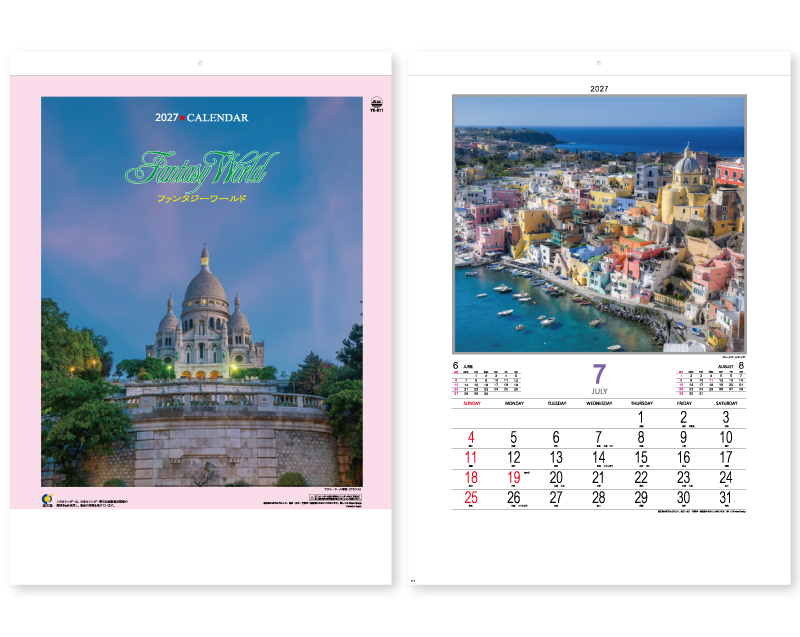This screenshot has width=800, height=637.
Task: Select date 3 in the July grid
Action: pos(726,418)
